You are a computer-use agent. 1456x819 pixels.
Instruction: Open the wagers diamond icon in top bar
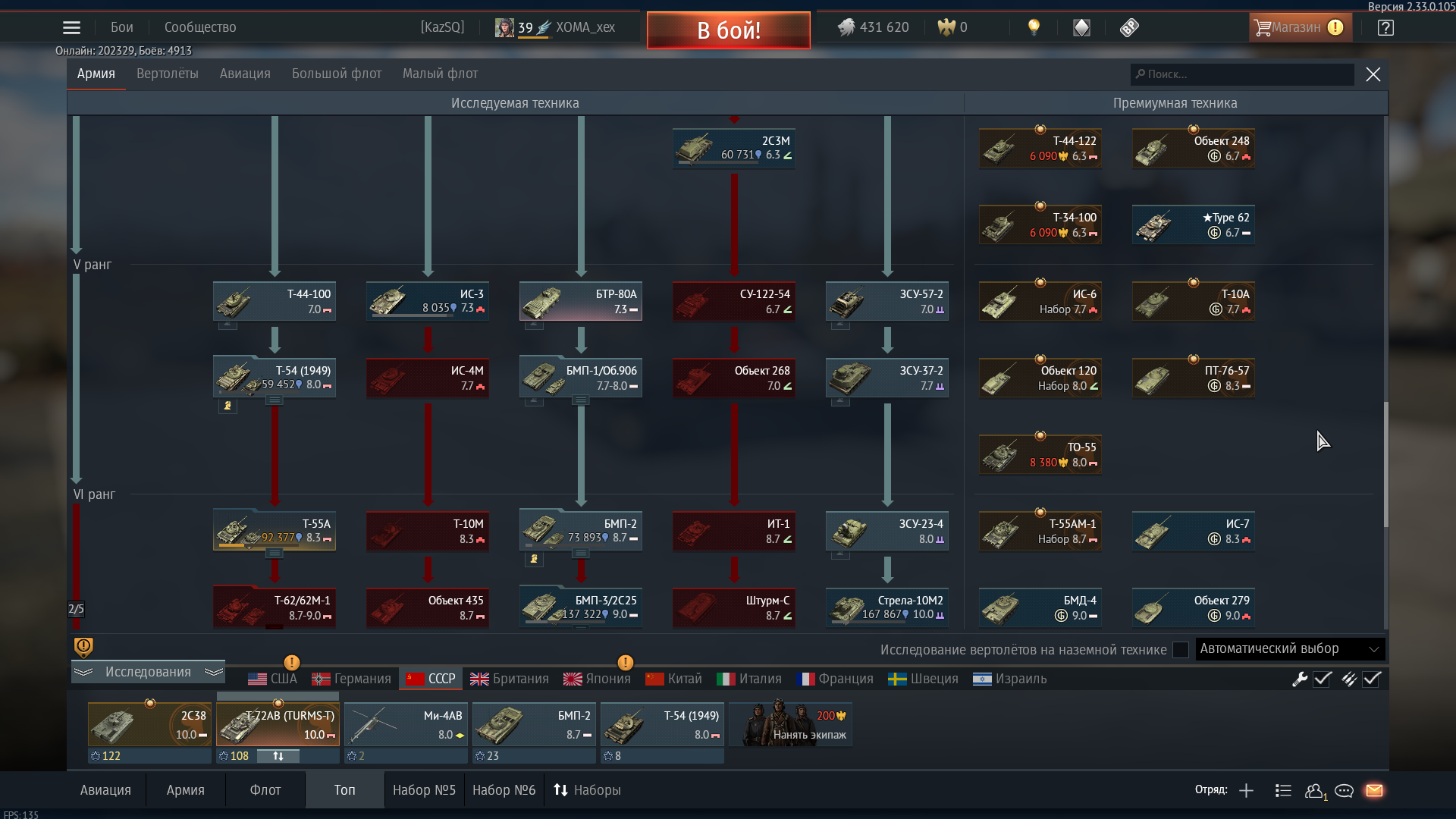pyautogui.click(x=1081, y=27)
